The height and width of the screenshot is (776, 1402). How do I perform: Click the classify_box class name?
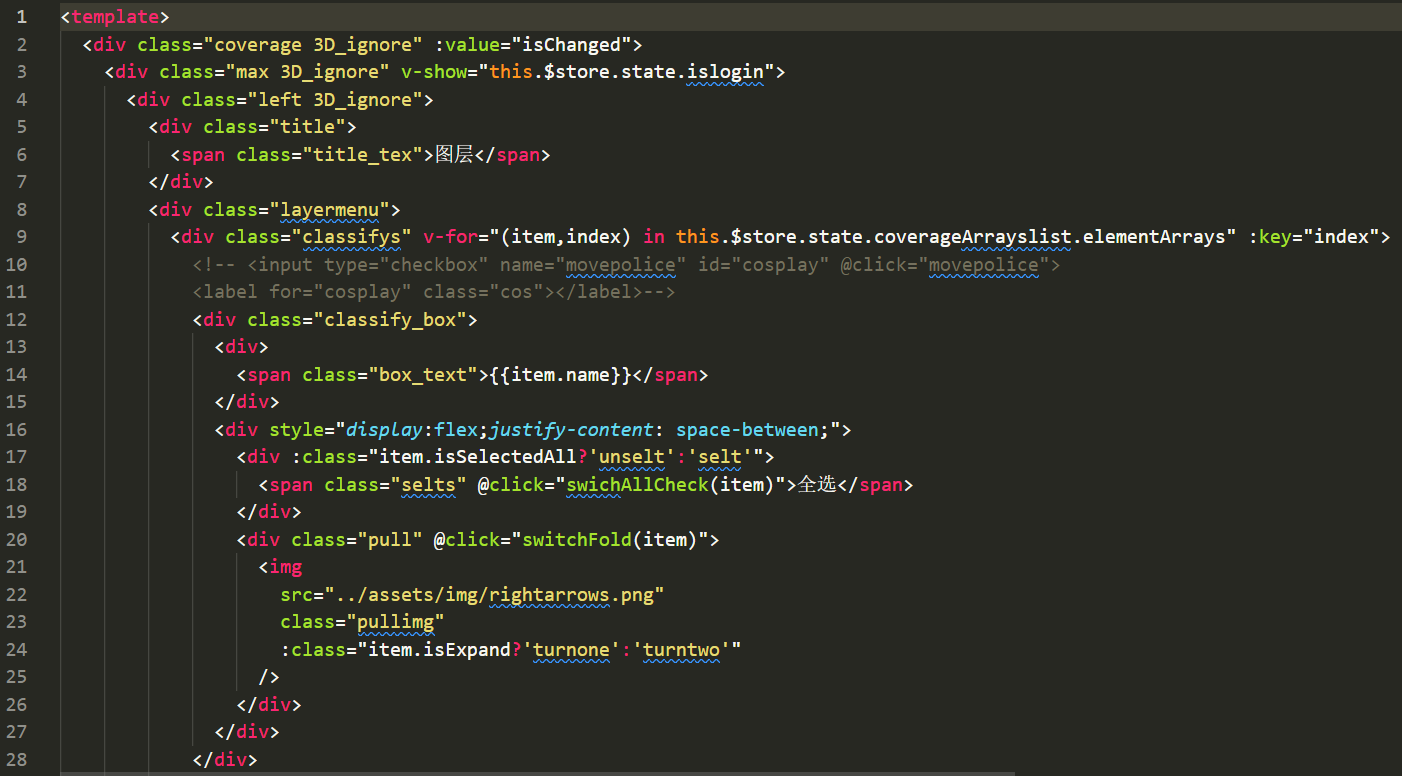tap(391, 320)
